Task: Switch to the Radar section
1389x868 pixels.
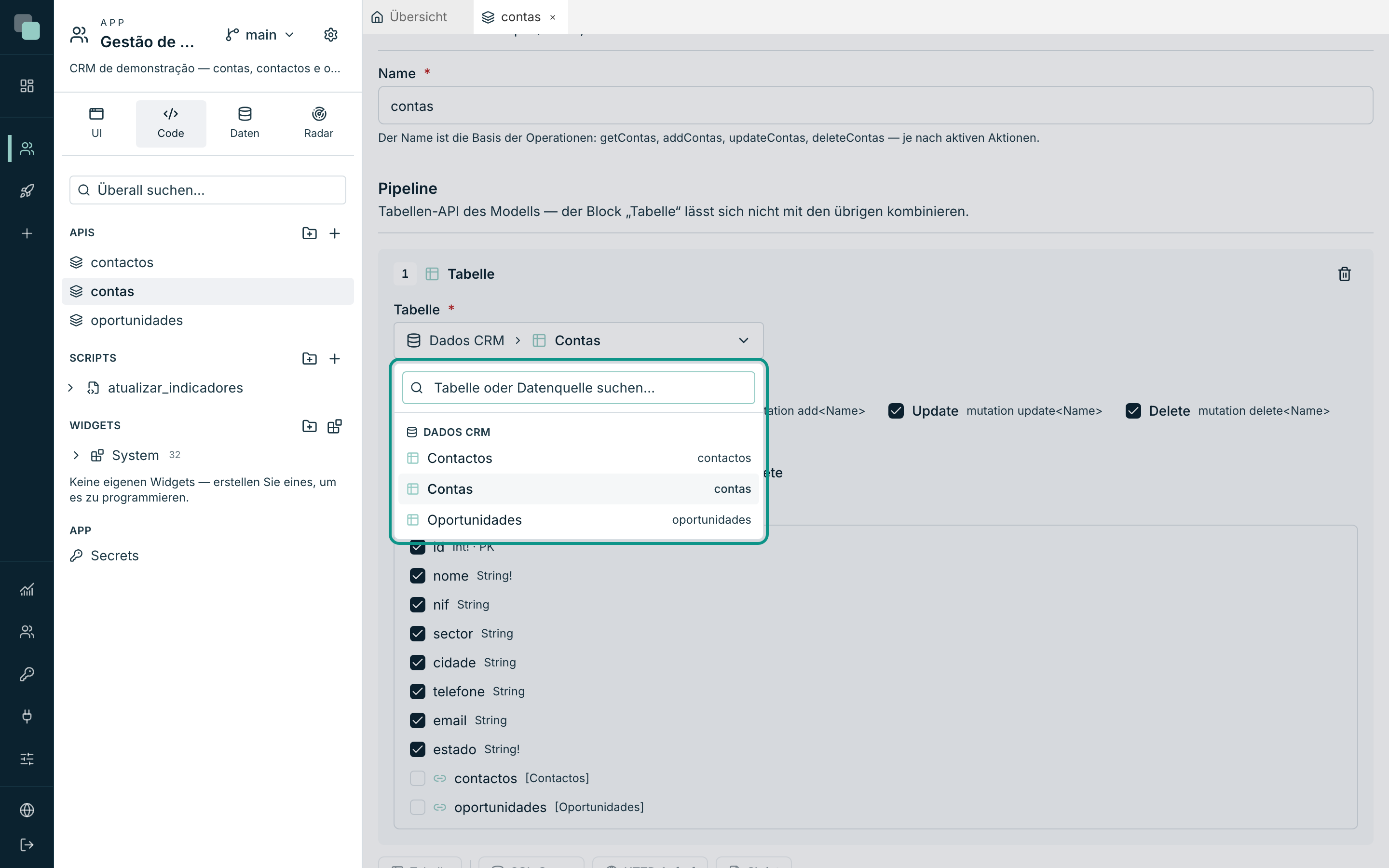Action: (318, 123)
